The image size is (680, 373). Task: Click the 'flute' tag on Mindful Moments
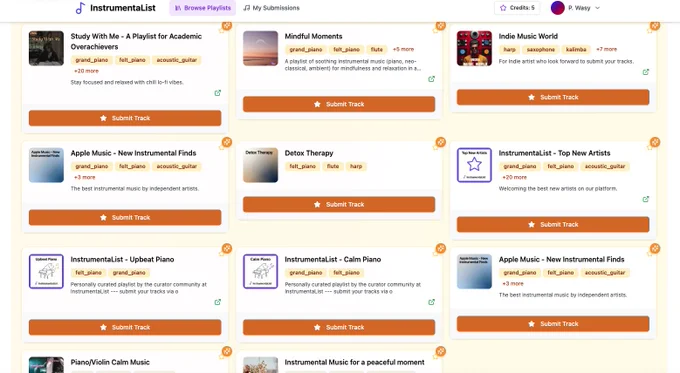(x=376, y=49)
